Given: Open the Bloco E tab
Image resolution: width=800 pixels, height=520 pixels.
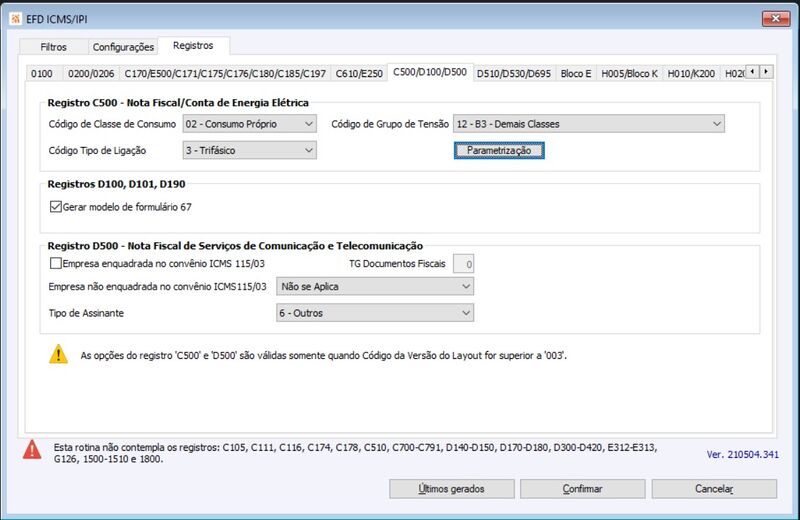Looking at the screenshot, I should [576, 73].
